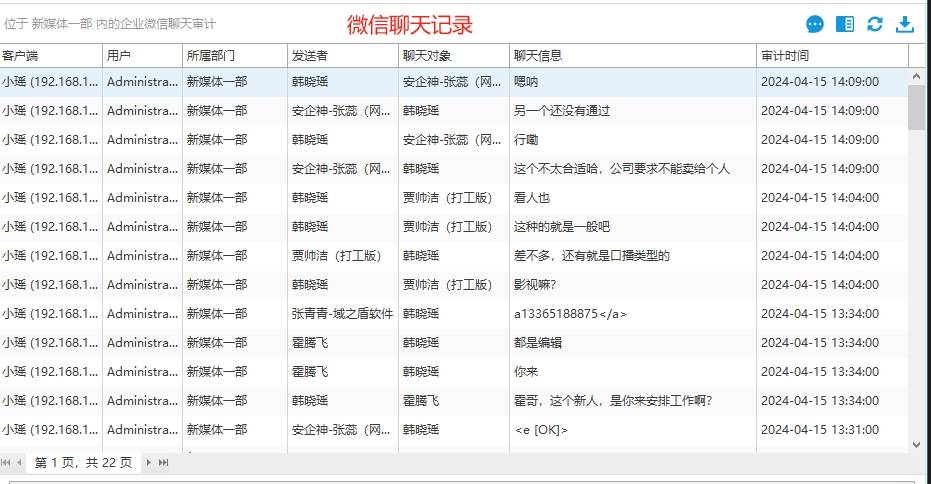Viewport: 931px width, 484px height.
Task: Jump to last page of results
Action: pos(163,463)
